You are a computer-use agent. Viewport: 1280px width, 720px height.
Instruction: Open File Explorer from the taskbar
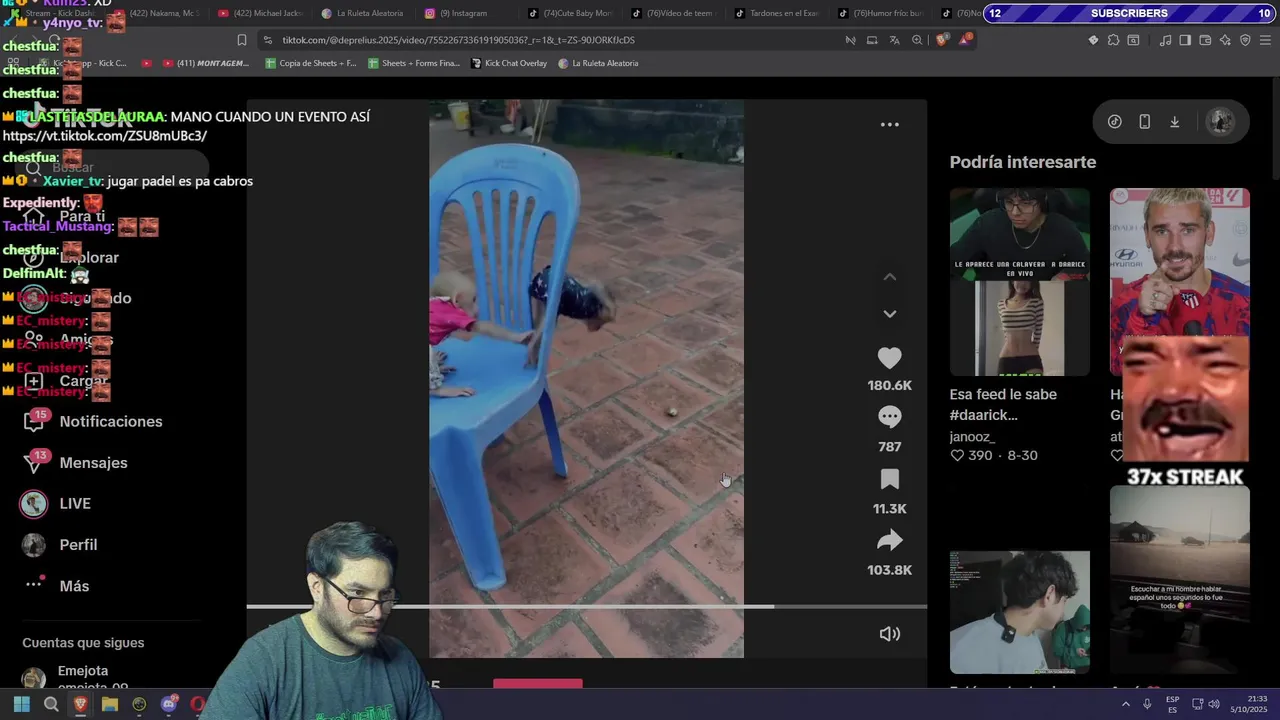coord(110,704)
